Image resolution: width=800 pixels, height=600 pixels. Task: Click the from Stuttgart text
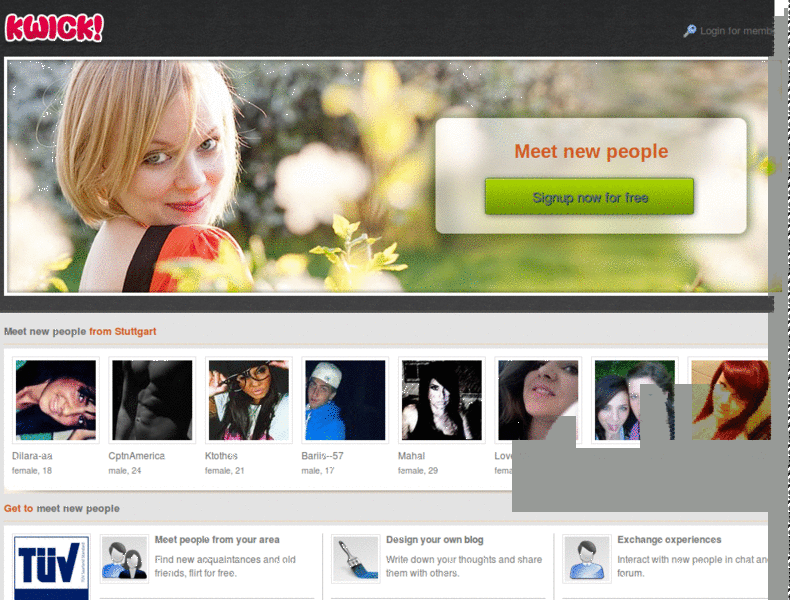click(122, 332)
